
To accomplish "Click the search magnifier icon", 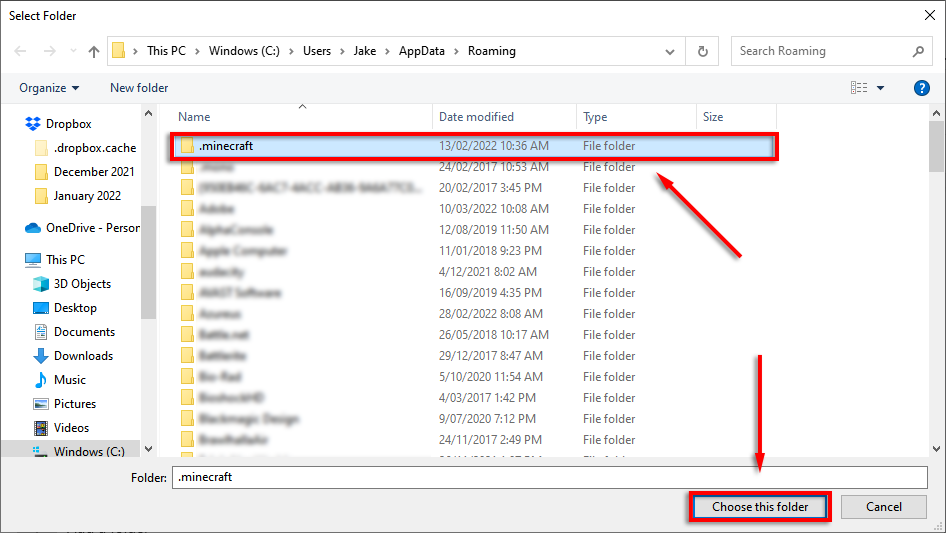I will click(x=918, y=51).
